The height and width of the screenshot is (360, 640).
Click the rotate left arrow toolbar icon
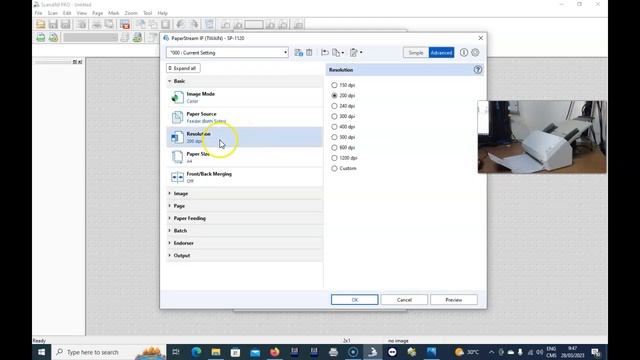pos(180,24)
